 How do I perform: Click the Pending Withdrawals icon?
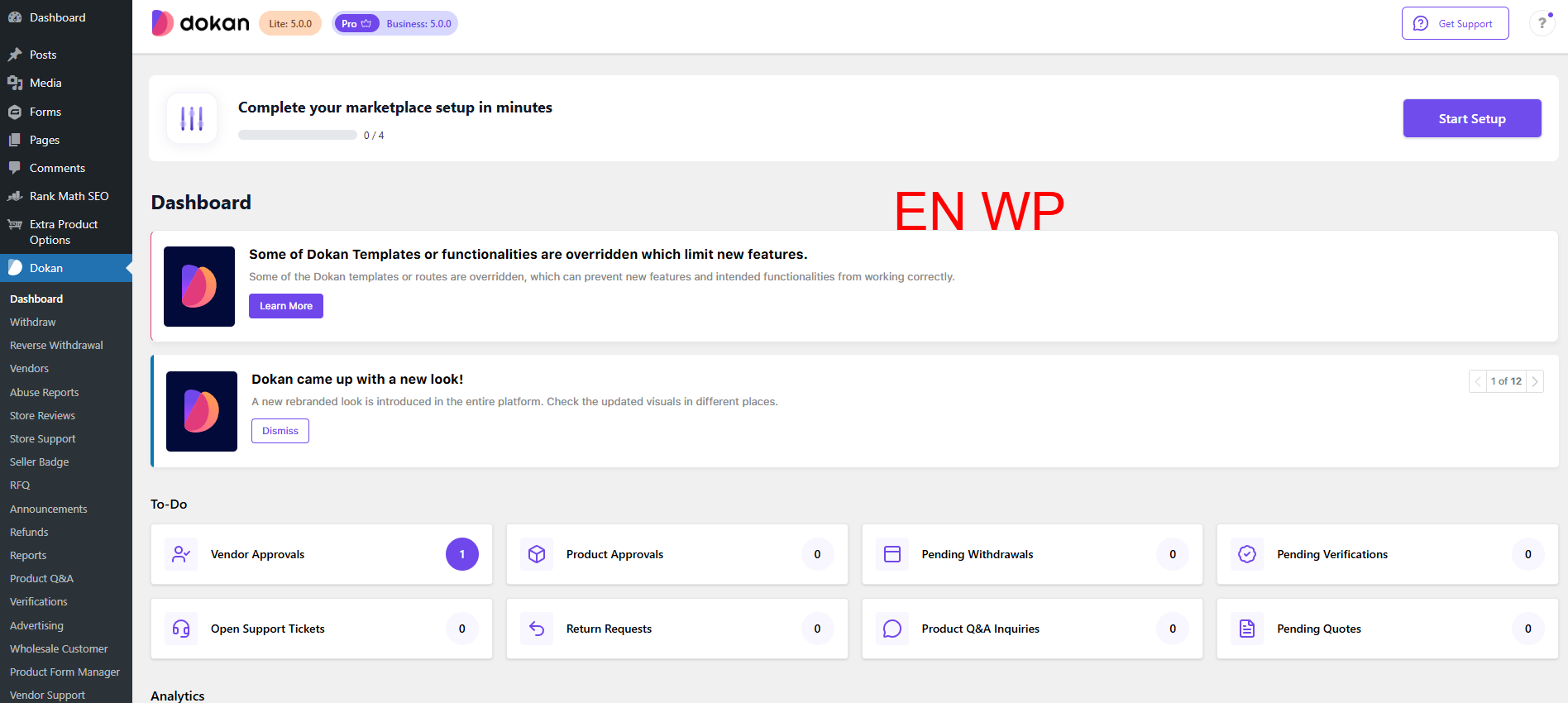[x=892, y=554]
